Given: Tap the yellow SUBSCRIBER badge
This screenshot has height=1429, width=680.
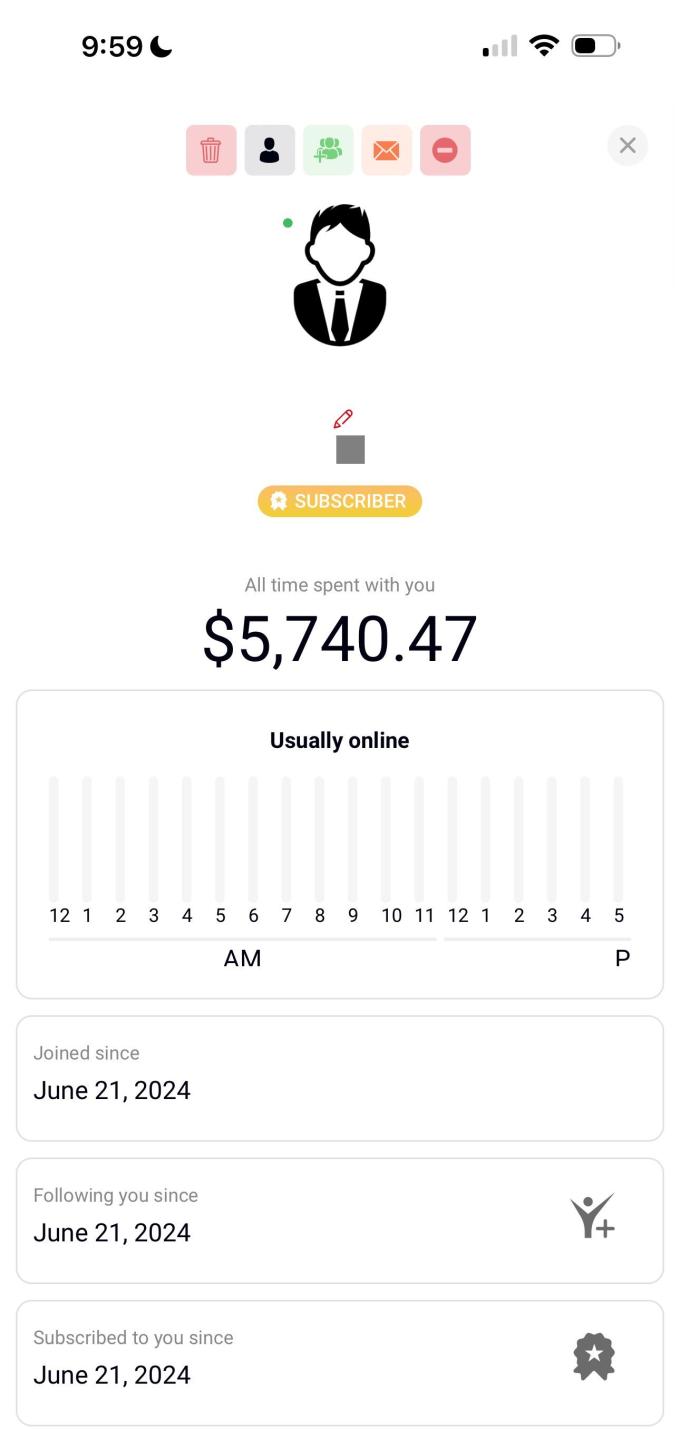Looking at the screenshot, I should coord(340,501).
